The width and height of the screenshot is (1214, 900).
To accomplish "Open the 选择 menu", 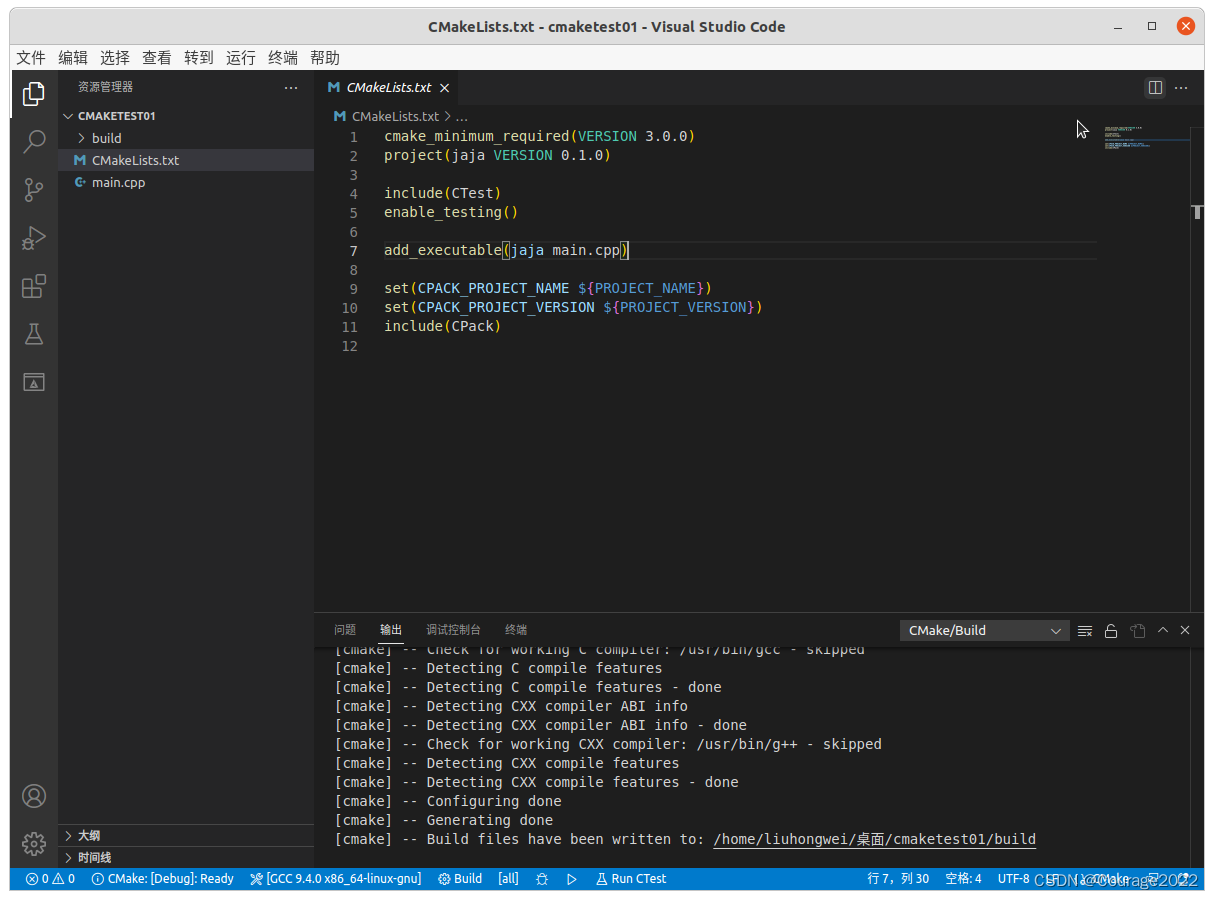I will 115,58.
